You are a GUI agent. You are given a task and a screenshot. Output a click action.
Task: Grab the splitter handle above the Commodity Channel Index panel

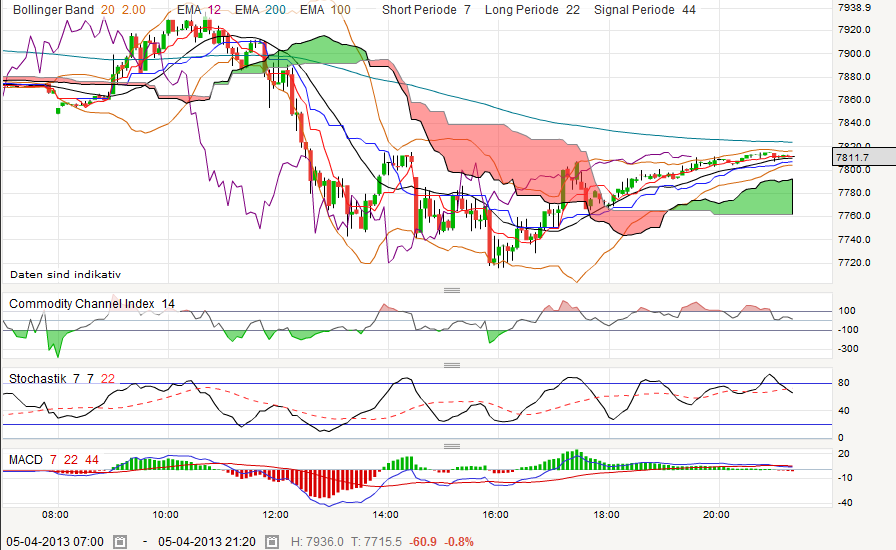(452, 290)
